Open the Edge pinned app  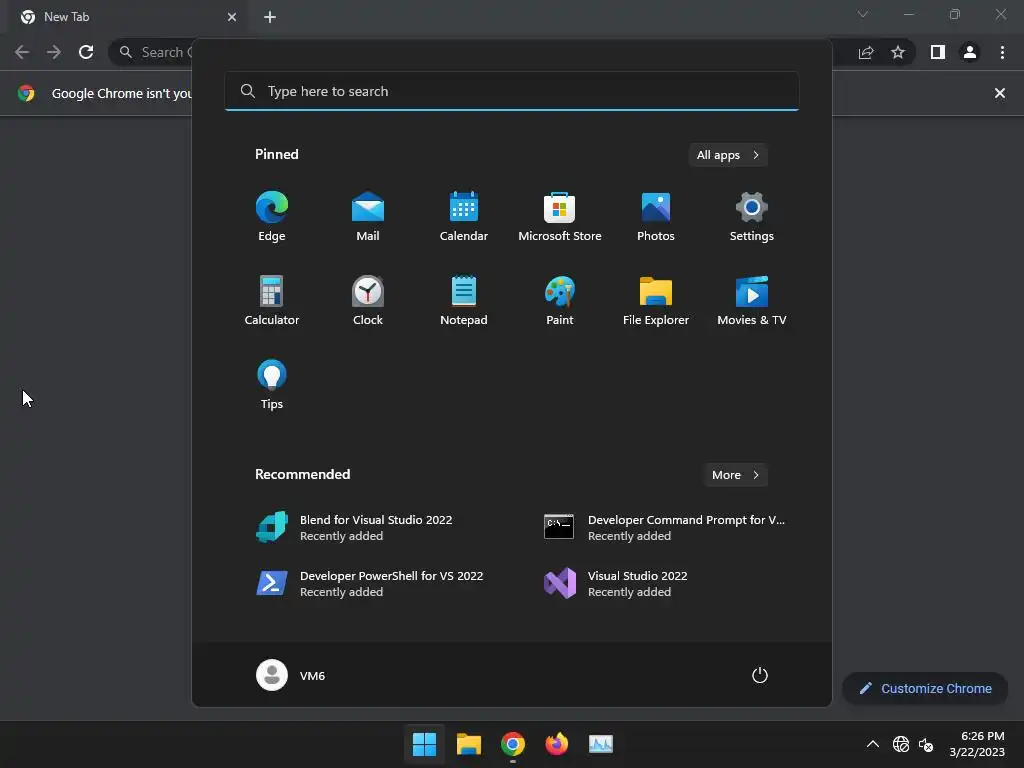(272, 217)
